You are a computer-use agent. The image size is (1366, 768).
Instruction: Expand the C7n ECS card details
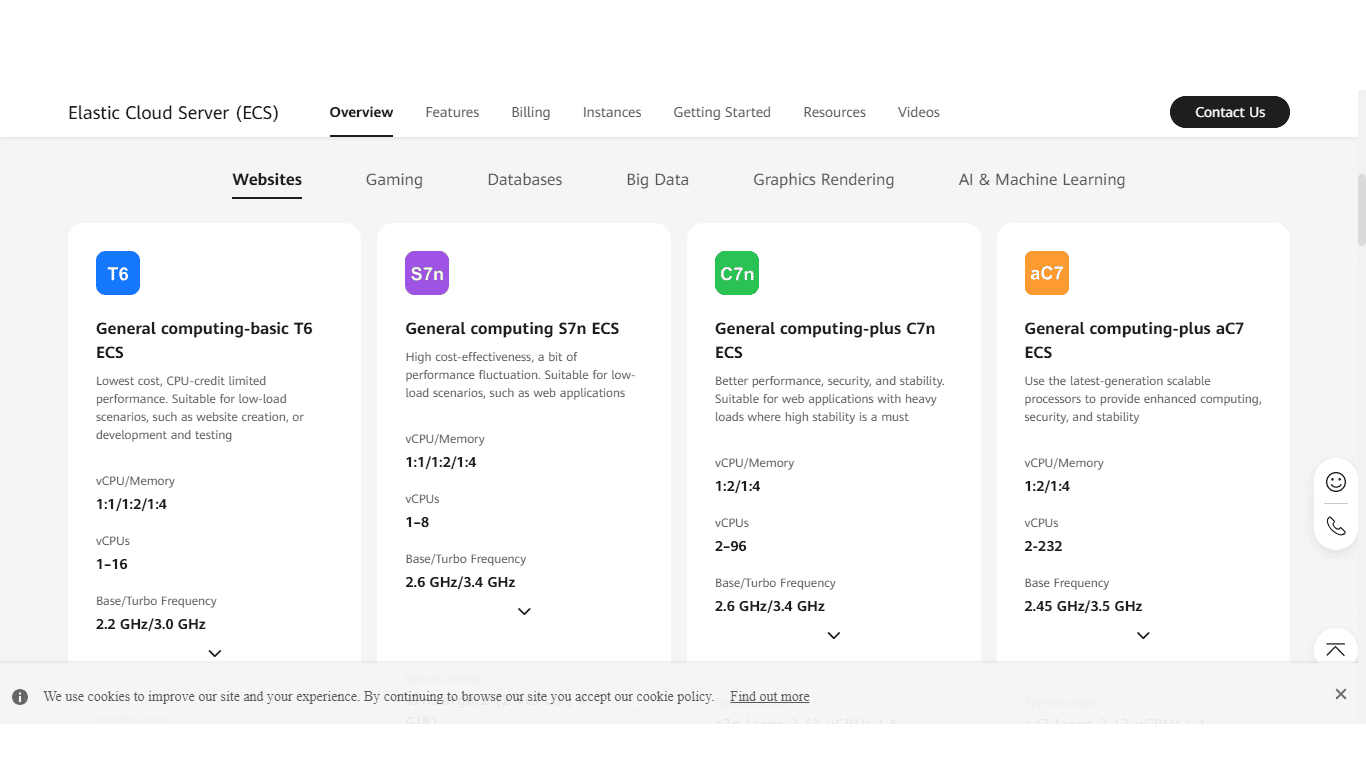tap(834, 635)
